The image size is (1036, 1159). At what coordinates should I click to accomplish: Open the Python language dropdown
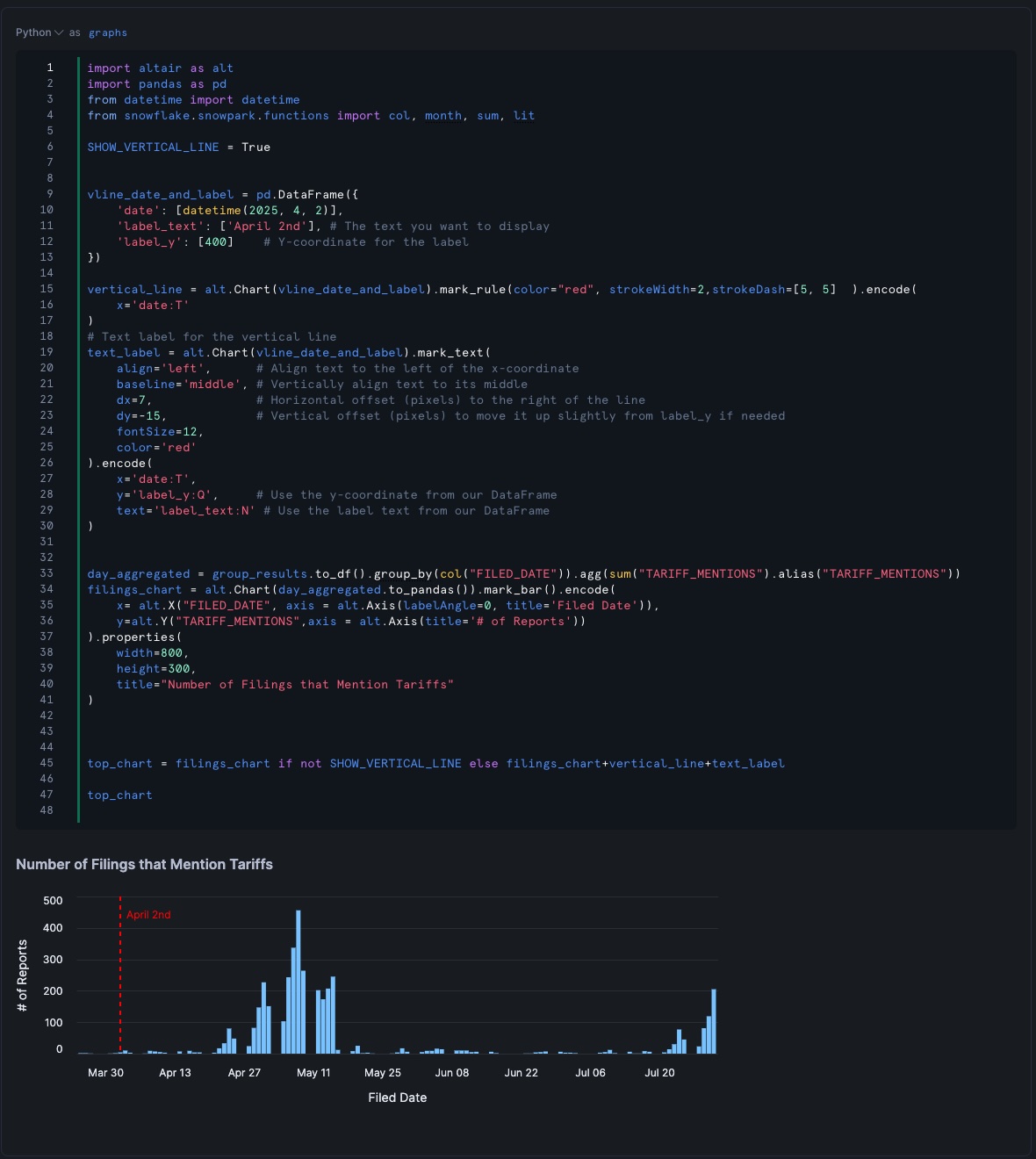click(x=34, y=32)
